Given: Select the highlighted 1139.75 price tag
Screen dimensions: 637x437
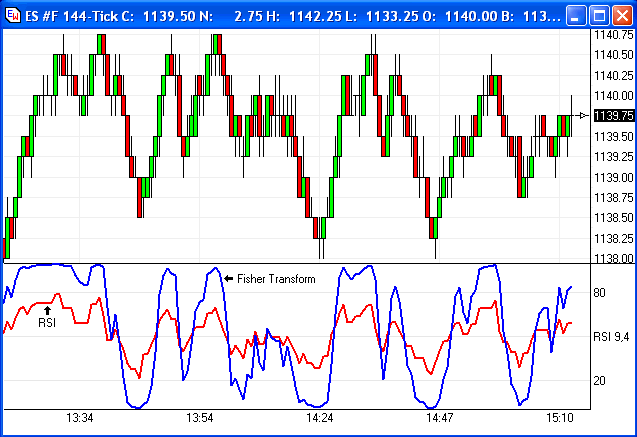Looking at the screenshot, I should (612, 115).
